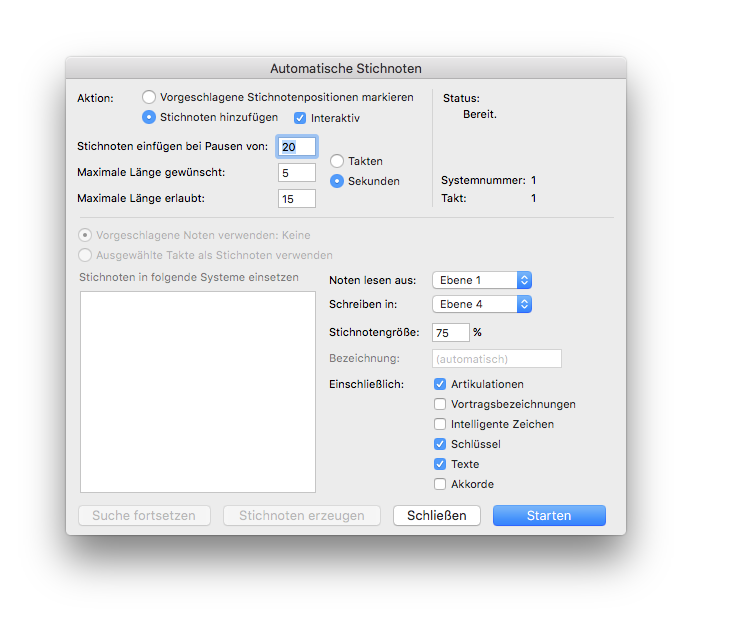The height and width of the screenshot is (626, 738).
Task: Click the Starten button
Action: (x=549, y=515)
